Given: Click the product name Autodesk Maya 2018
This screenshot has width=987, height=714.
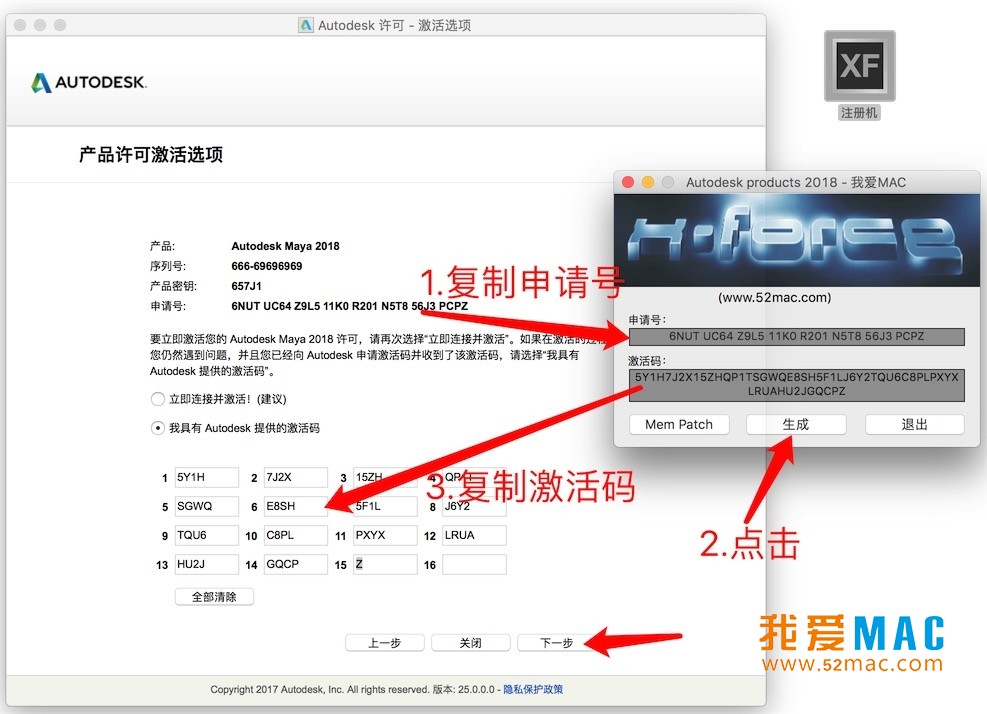Looking at the screenshot, I should [285, 246].
